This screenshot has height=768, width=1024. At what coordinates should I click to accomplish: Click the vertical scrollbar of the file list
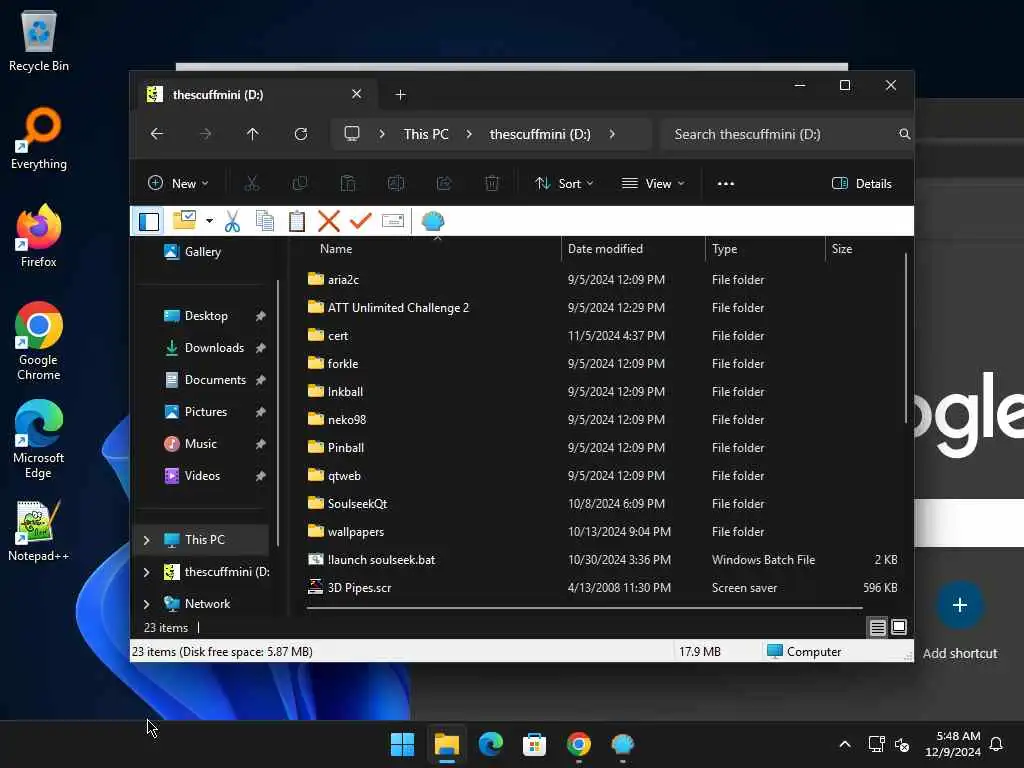click(906, 340)
